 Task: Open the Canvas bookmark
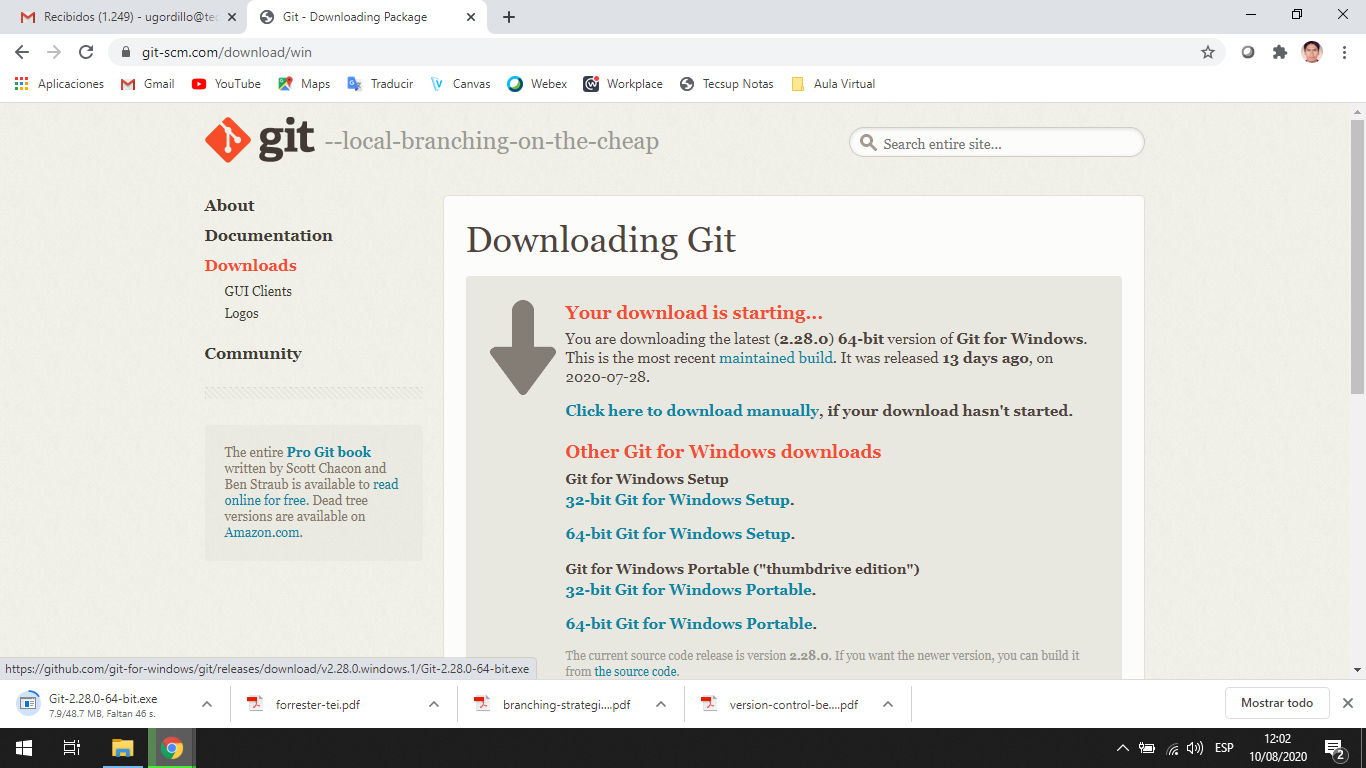[460, 84]
